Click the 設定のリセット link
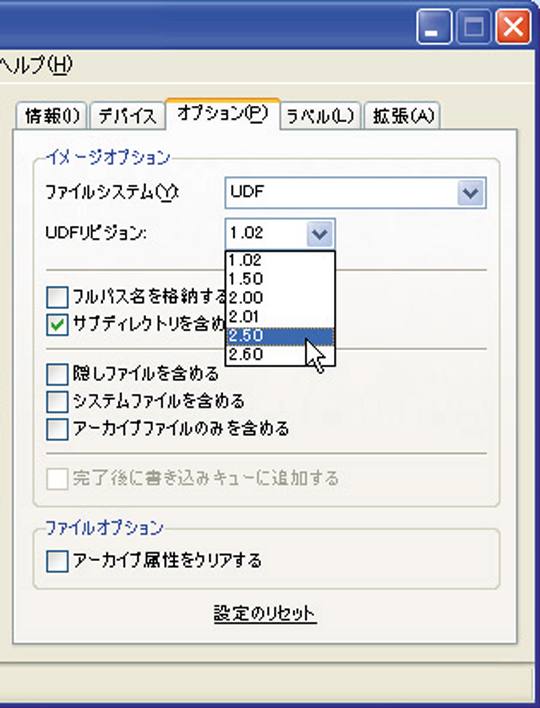 click(265, 614)
